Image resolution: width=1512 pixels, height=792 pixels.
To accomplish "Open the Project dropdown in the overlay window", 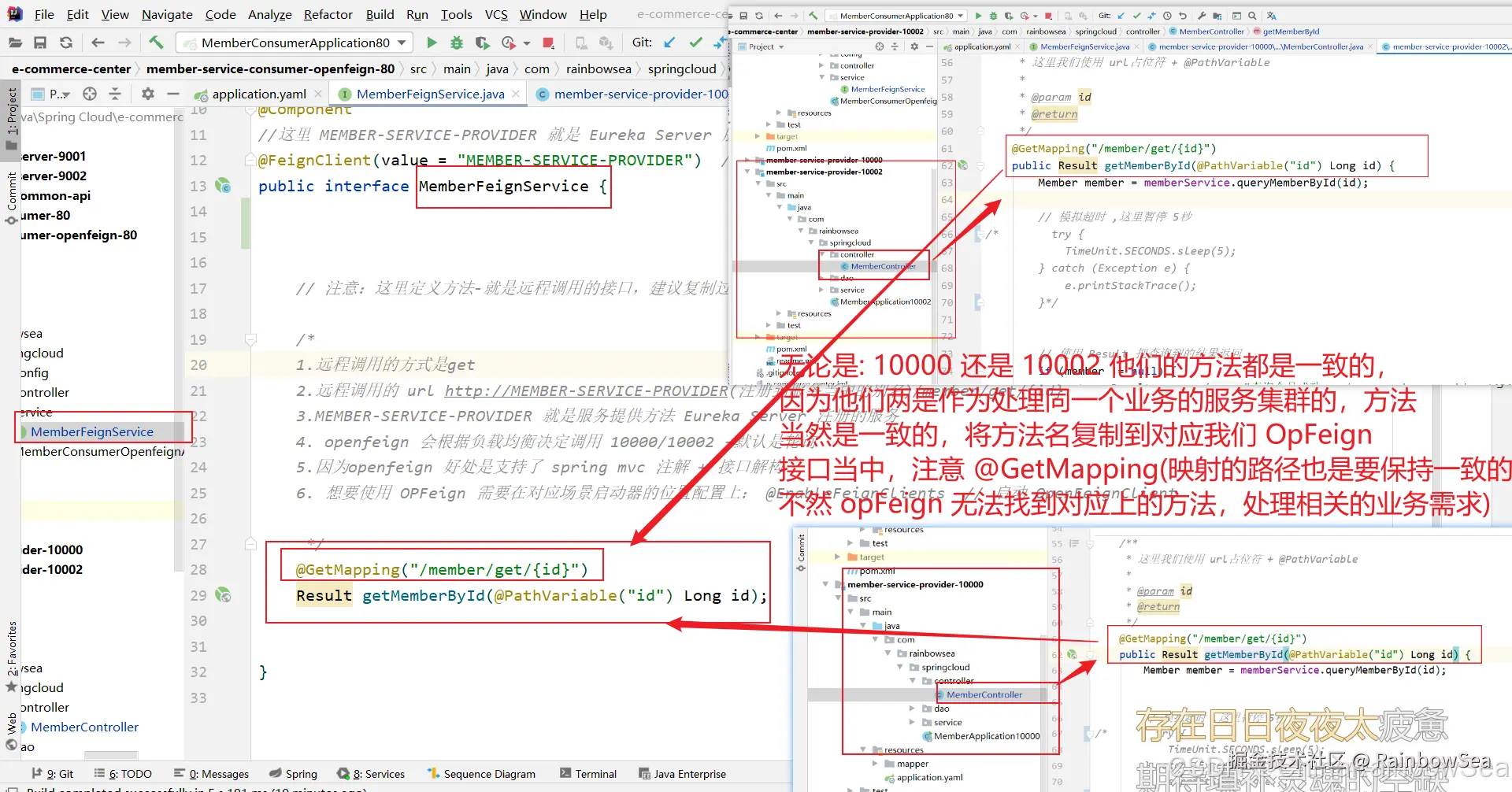I will tap(762, 46).
